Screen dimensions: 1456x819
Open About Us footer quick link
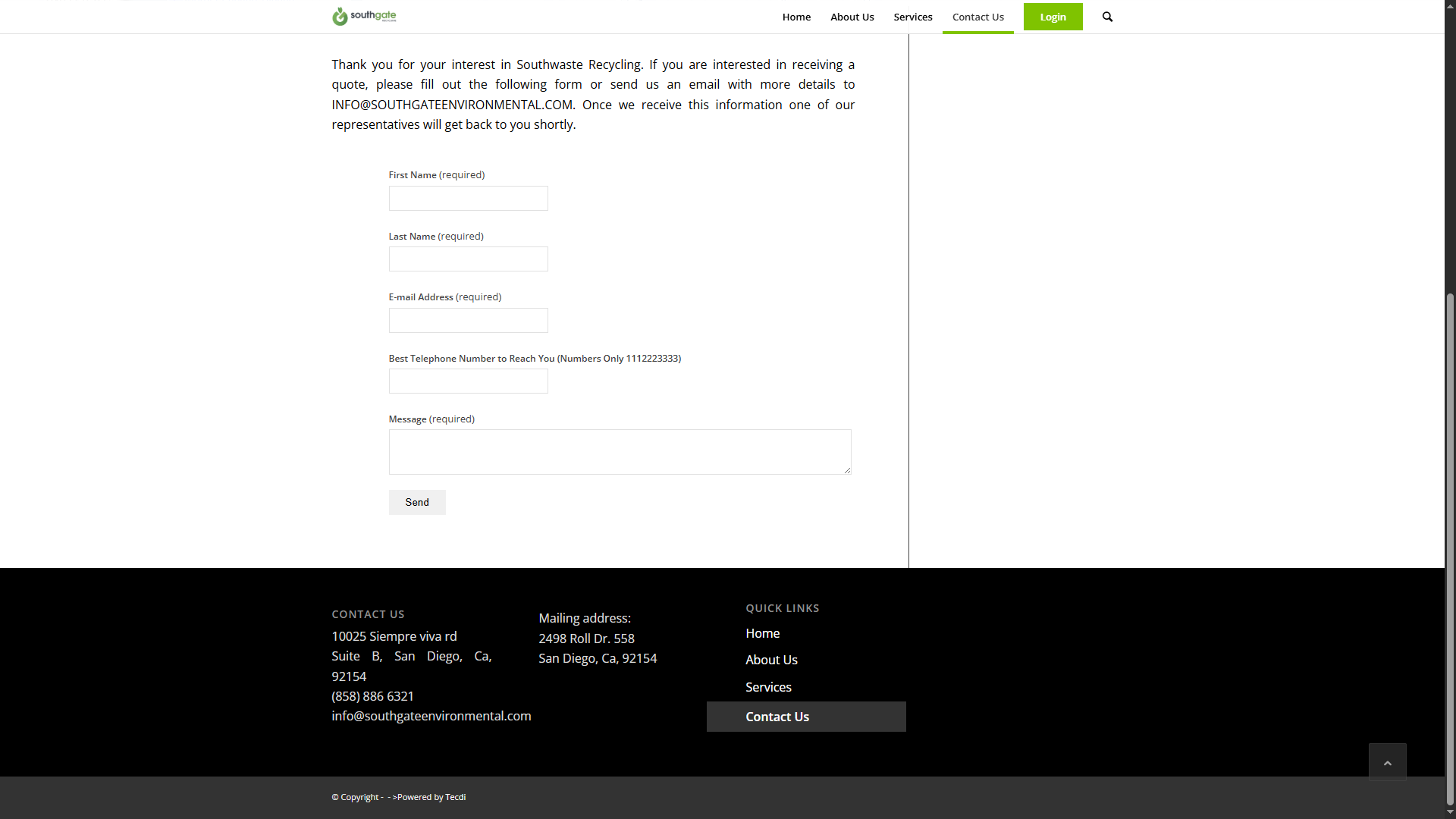pyautogui.click(x=771, y=660)
